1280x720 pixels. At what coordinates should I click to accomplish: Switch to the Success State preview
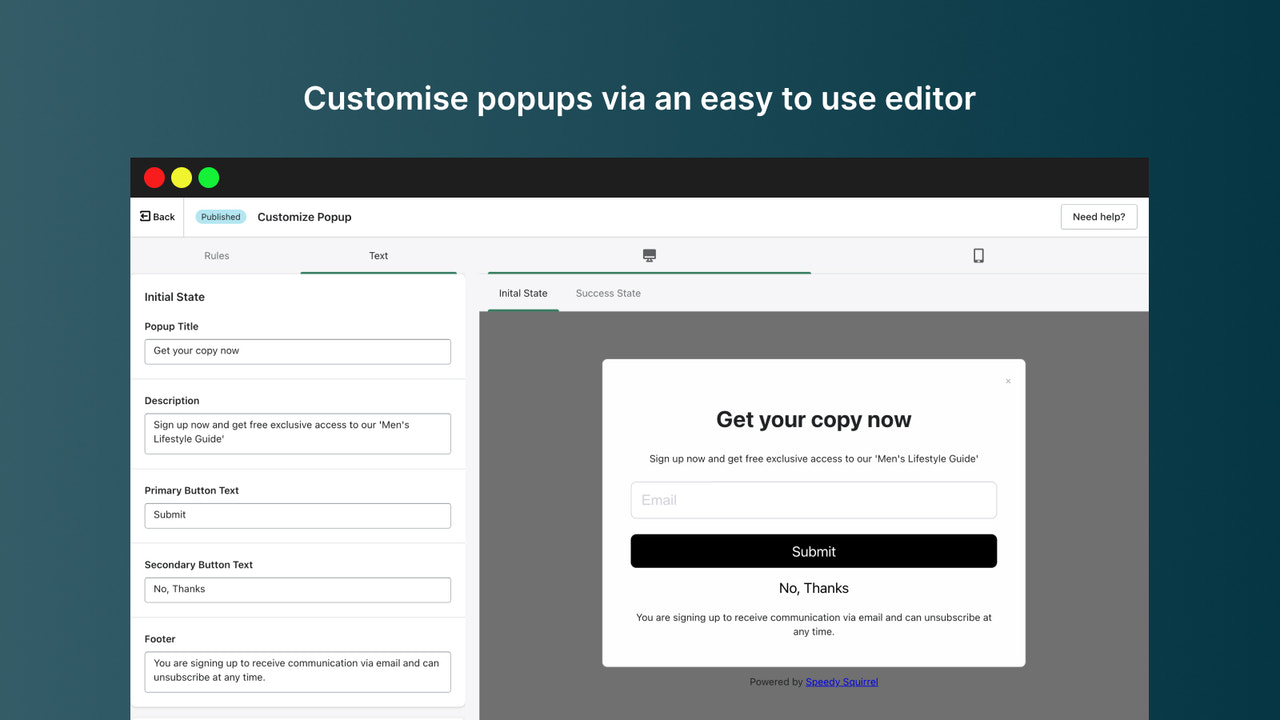[x=607, y=293]
